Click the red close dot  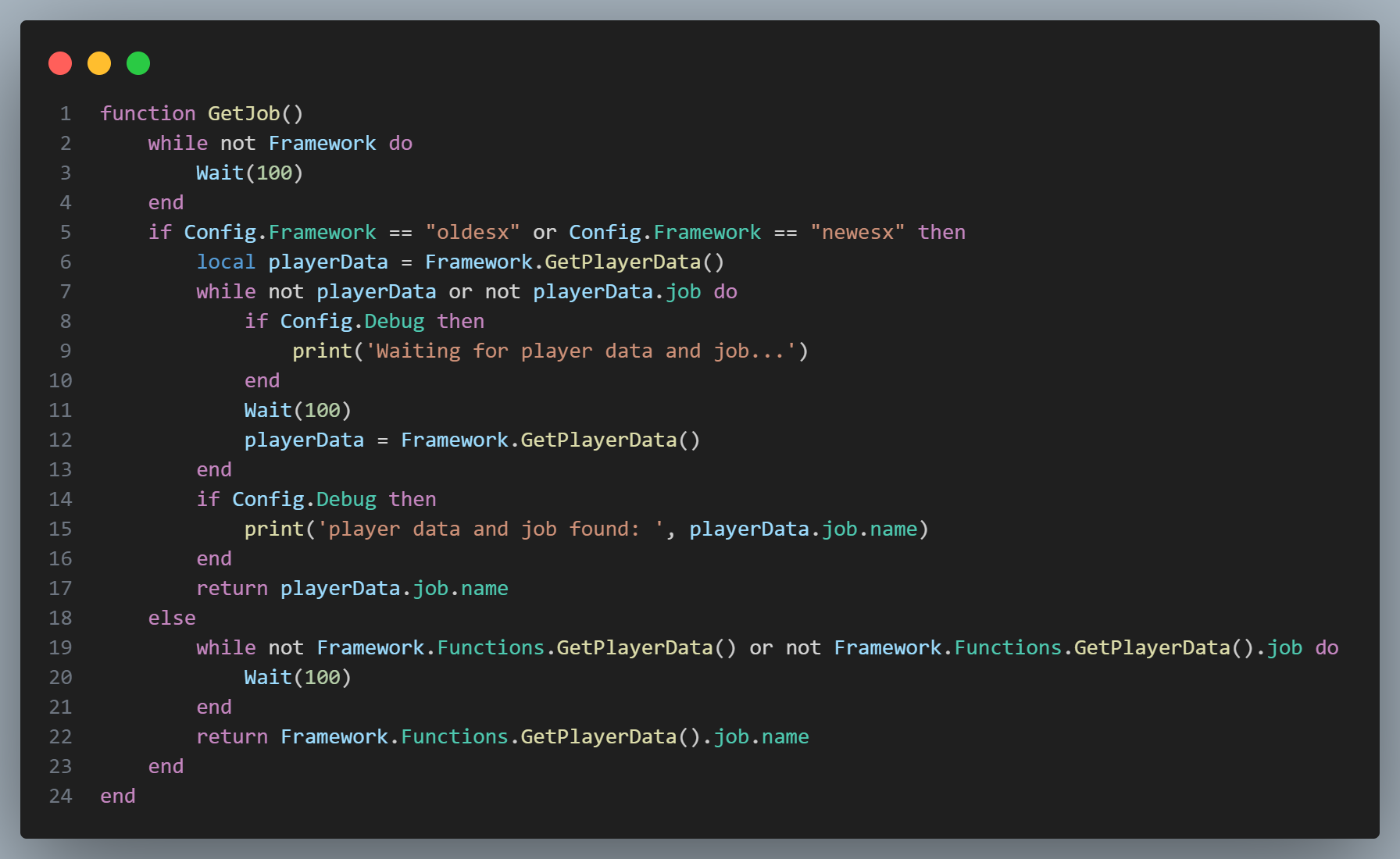tap(60, 63)
